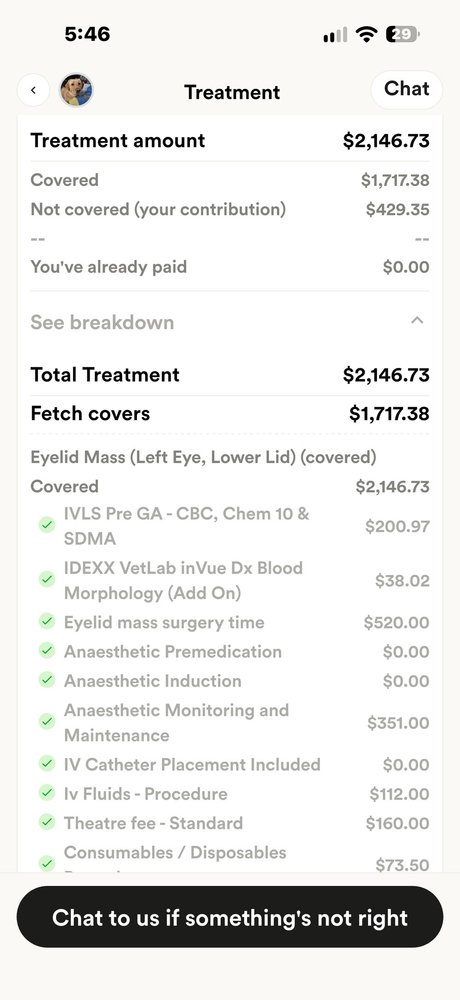
Task: Tap green check beside Iv Fluids - Procedure
Action: click(47, 793)
